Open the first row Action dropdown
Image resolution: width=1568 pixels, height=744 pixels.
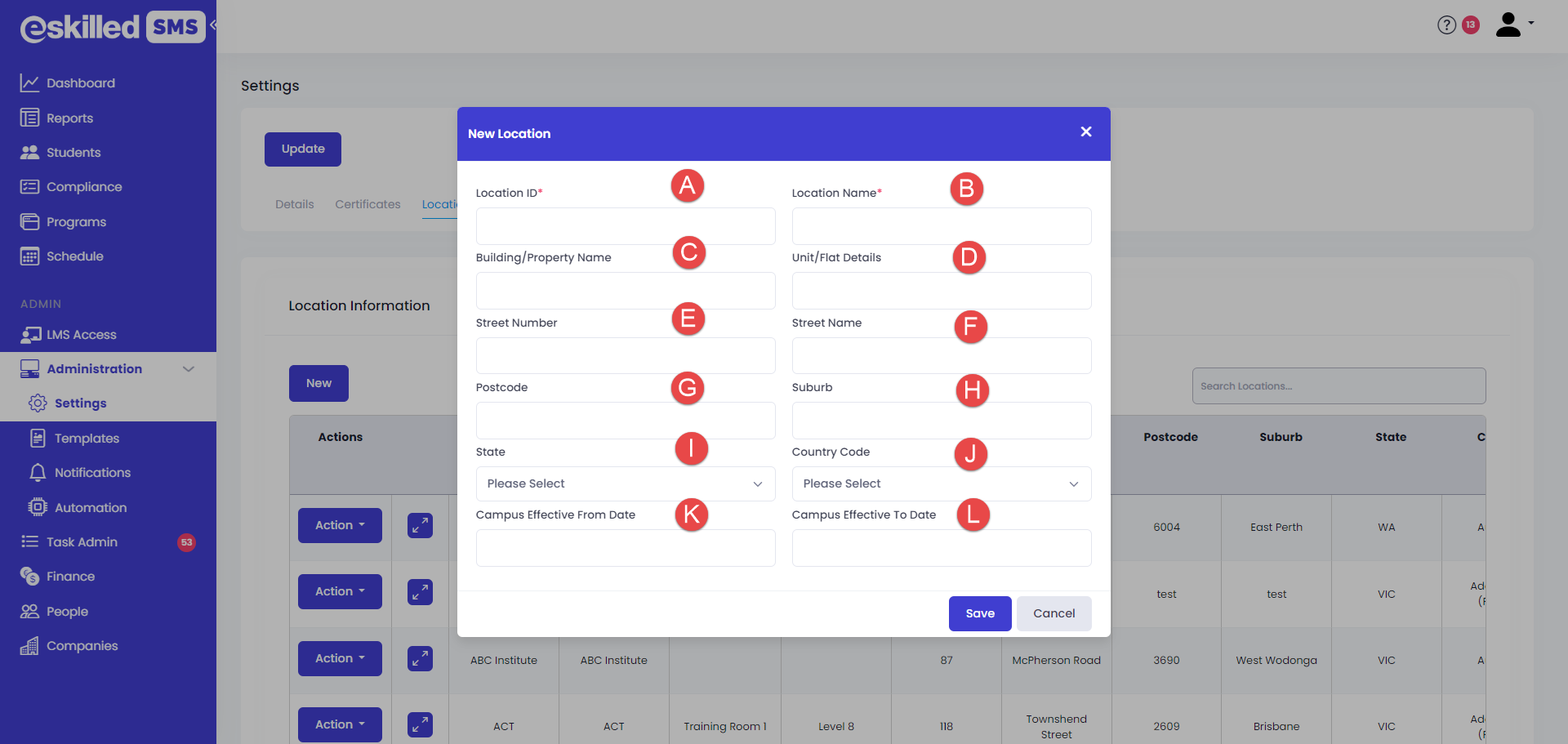[340, 526]
